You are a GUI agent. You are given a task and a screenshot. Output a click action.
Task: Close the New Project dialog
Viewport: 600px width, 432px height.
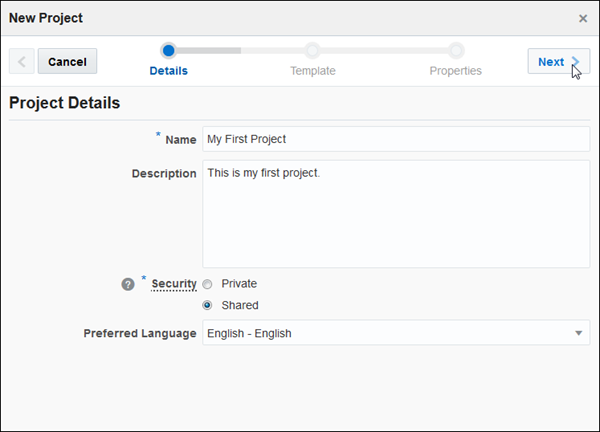click(583, 18)
